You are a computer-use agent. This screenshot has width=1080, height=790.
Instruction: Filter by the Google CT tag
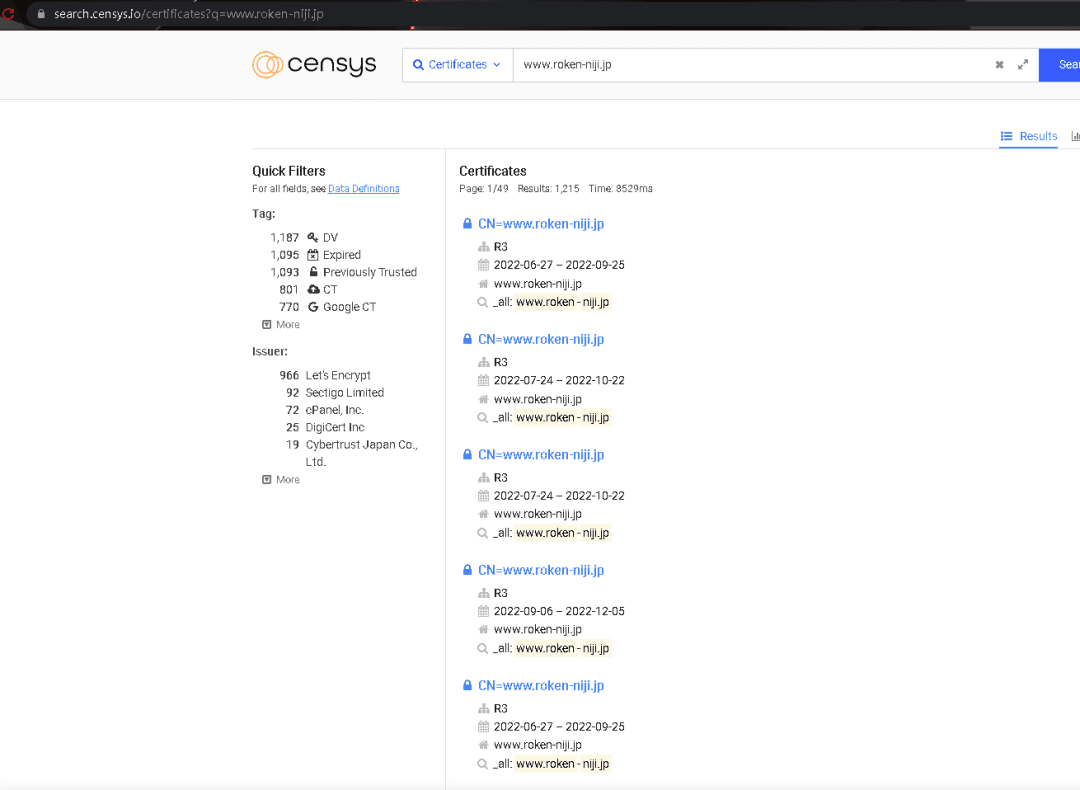[x=349, y=307]
